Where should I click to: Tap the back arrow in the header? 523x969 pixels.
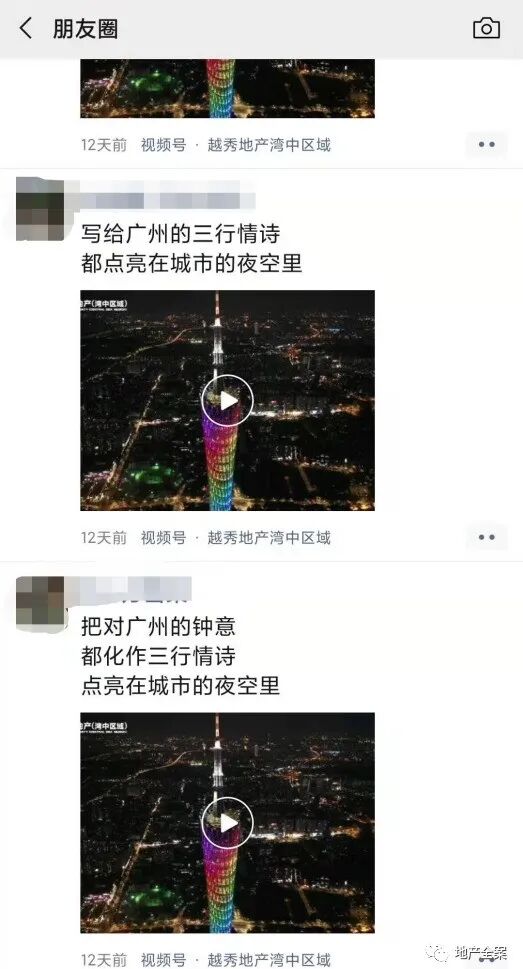[25, 28]
